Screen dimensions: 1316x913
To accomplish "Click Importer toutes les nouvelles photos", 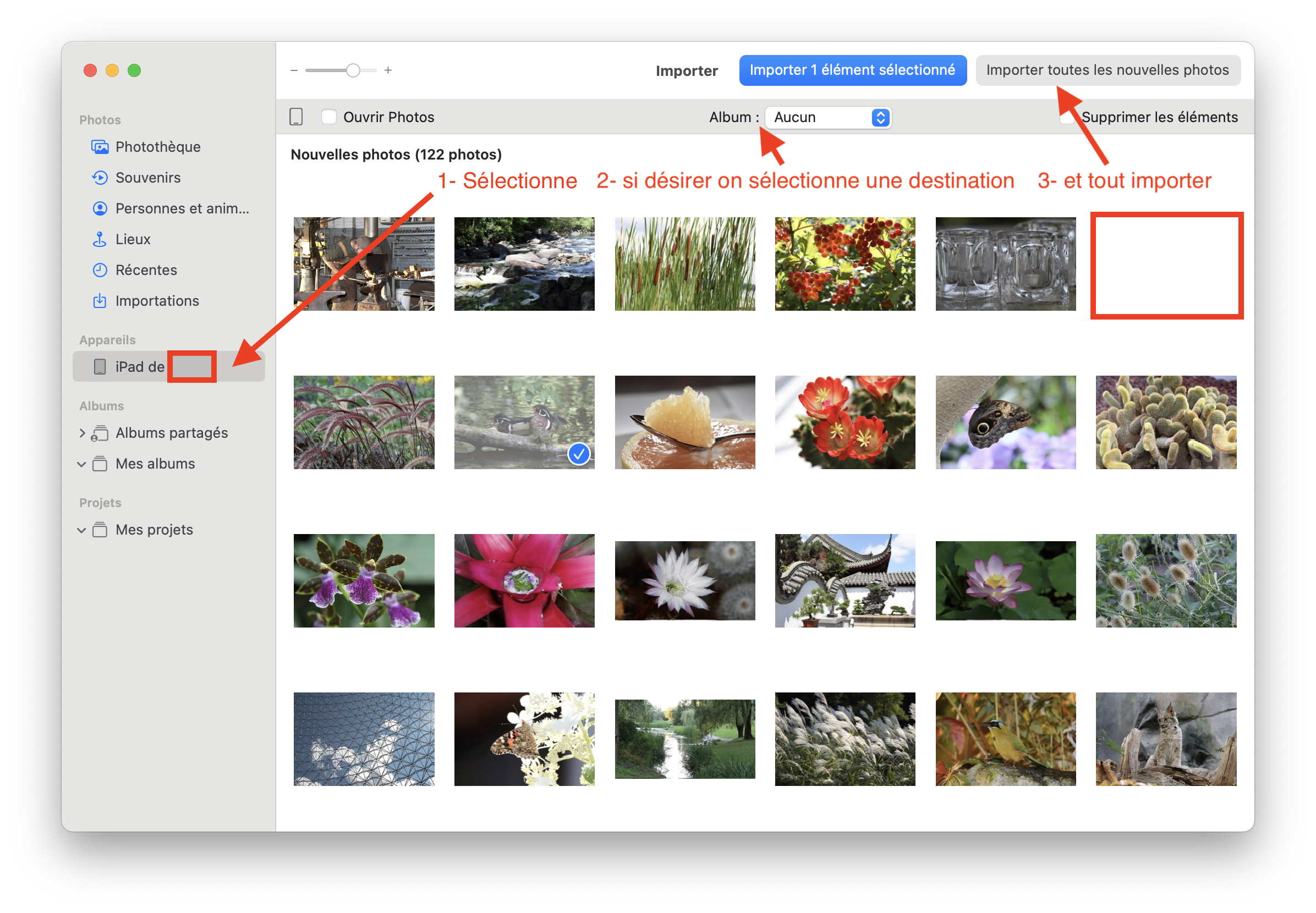I will click(1107, 70).
